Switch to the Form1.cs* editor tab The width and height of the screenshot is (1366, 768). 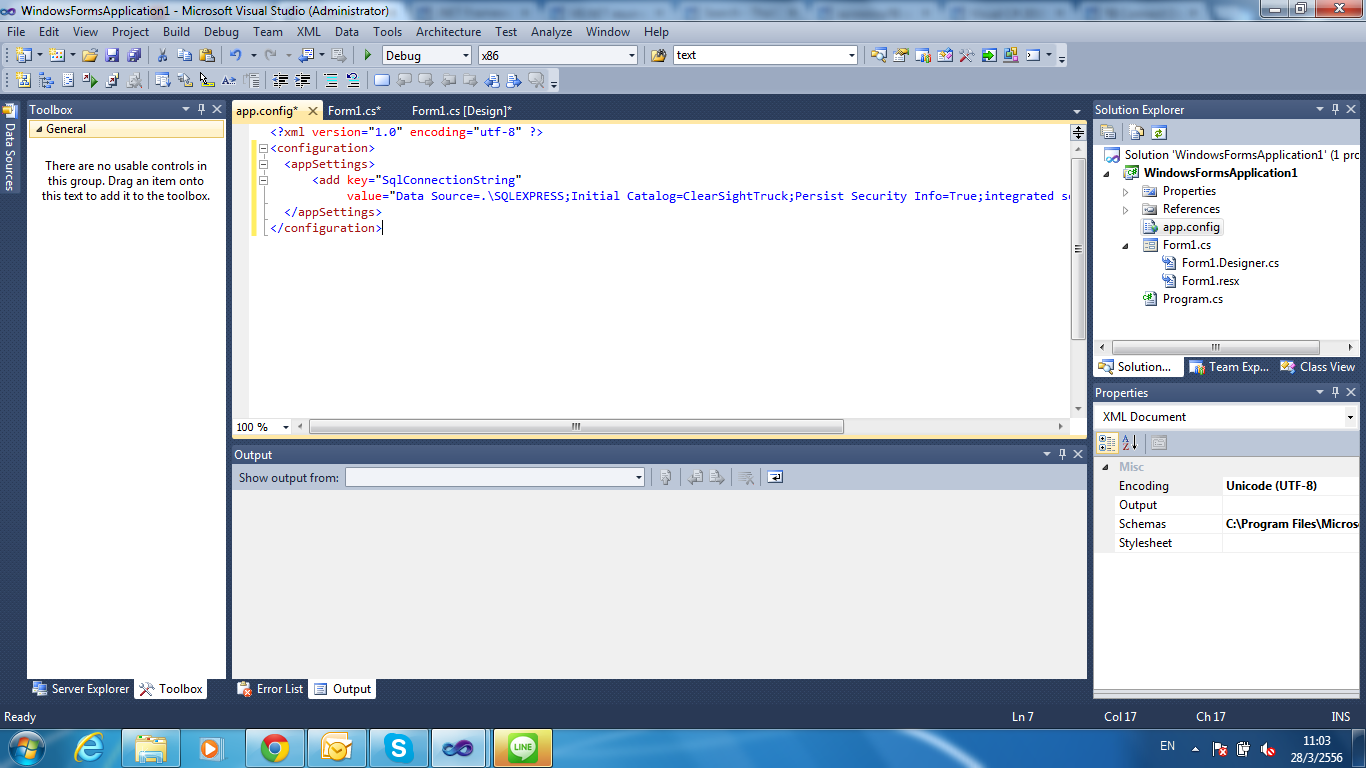coord(354,111)
